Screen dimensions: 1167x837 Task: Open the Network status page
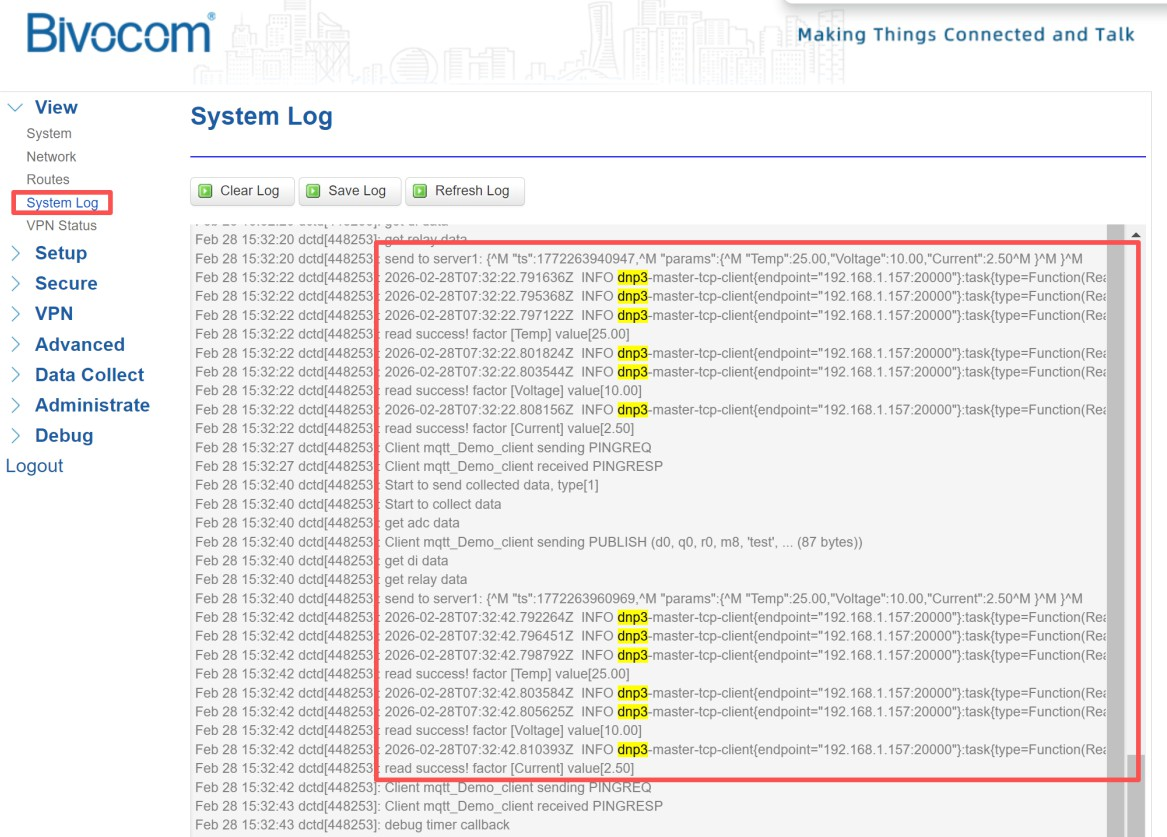[51, 157]
